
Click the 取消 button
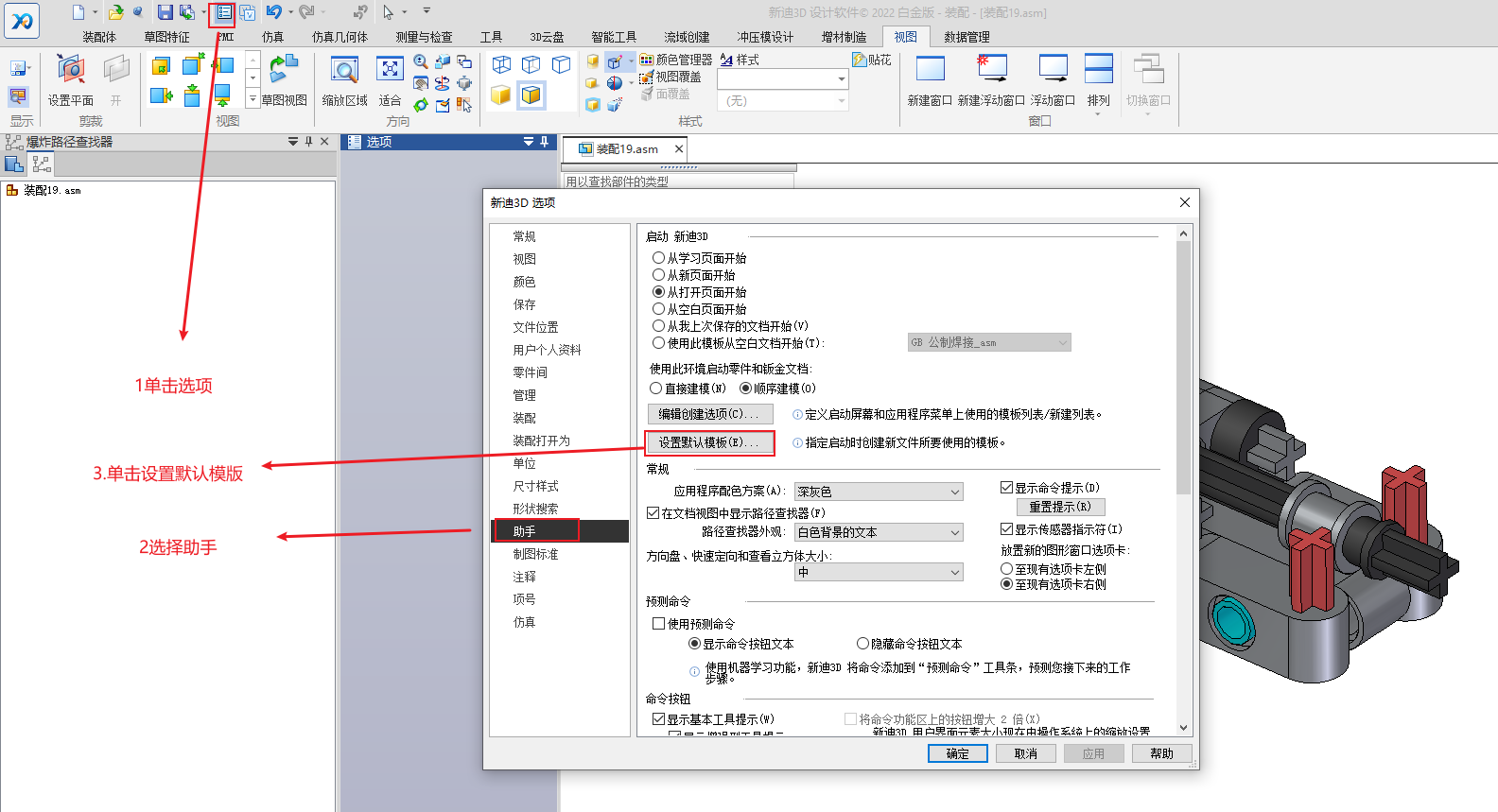pyautogui.click(x=1026, y=753)
